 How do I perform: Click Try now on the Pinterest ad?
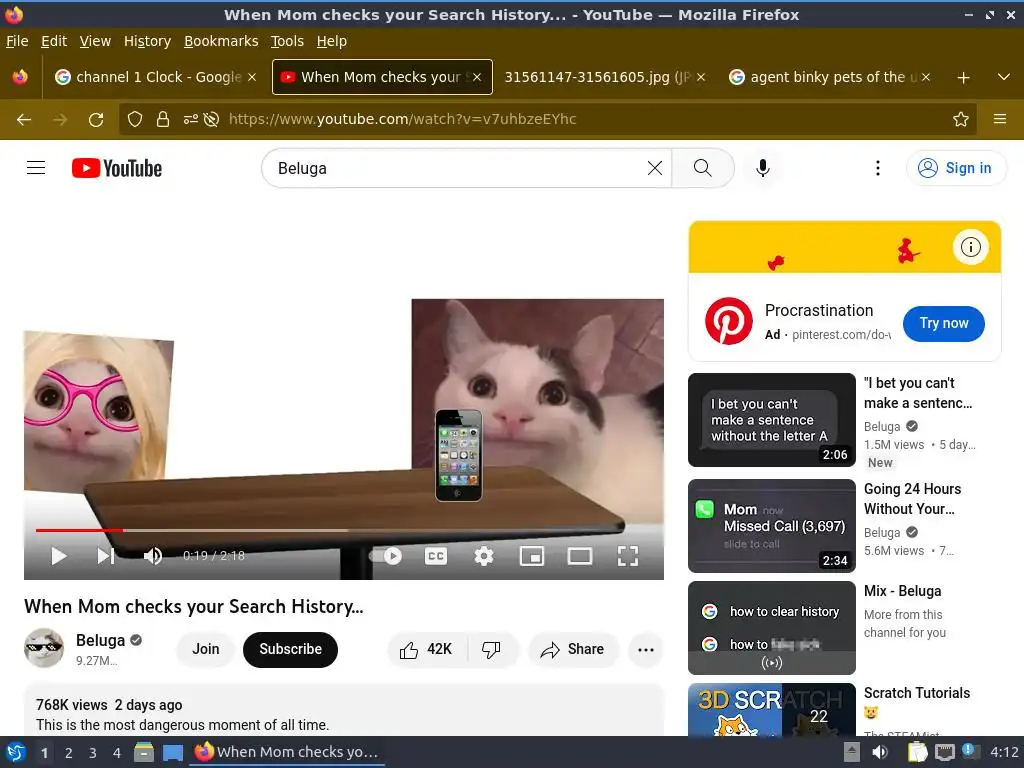click(944, 323)
